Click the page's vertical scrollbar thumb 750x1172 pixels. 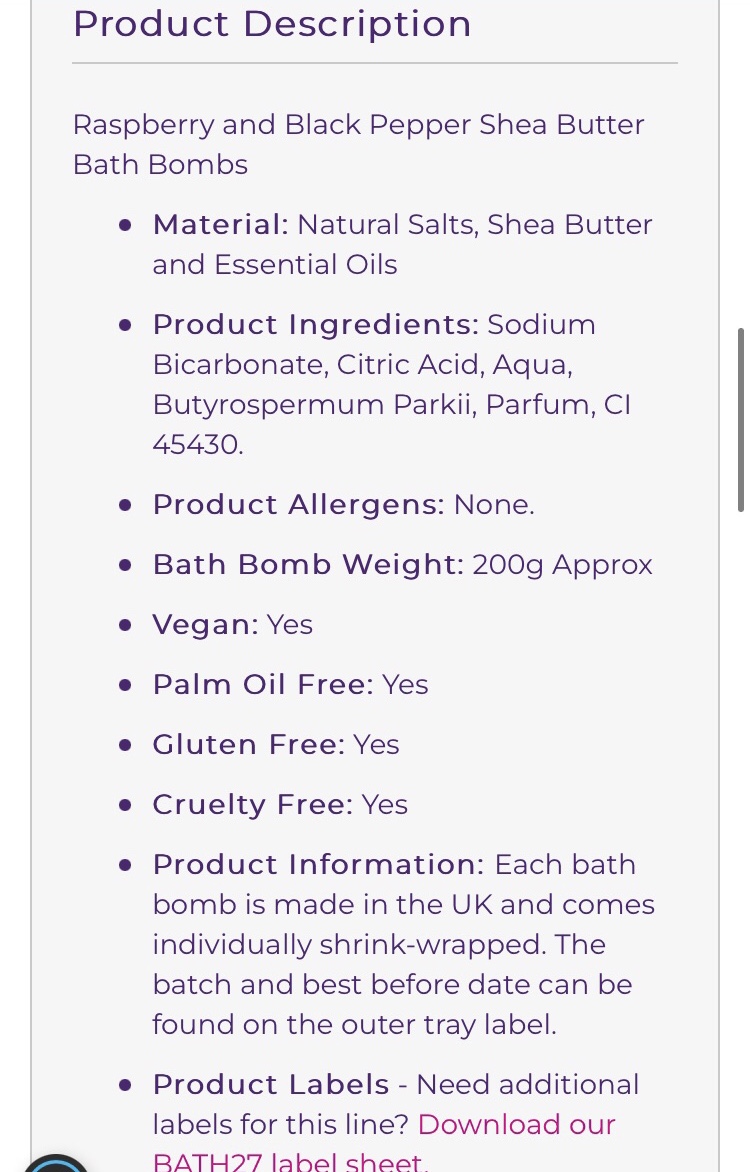(x=741, y=419)
